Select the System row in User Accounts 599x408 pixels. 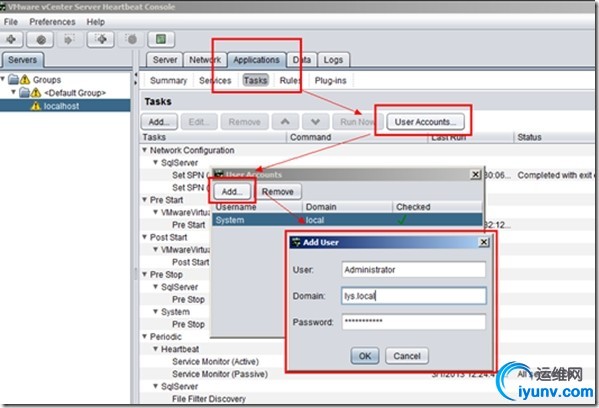[347, 220]
